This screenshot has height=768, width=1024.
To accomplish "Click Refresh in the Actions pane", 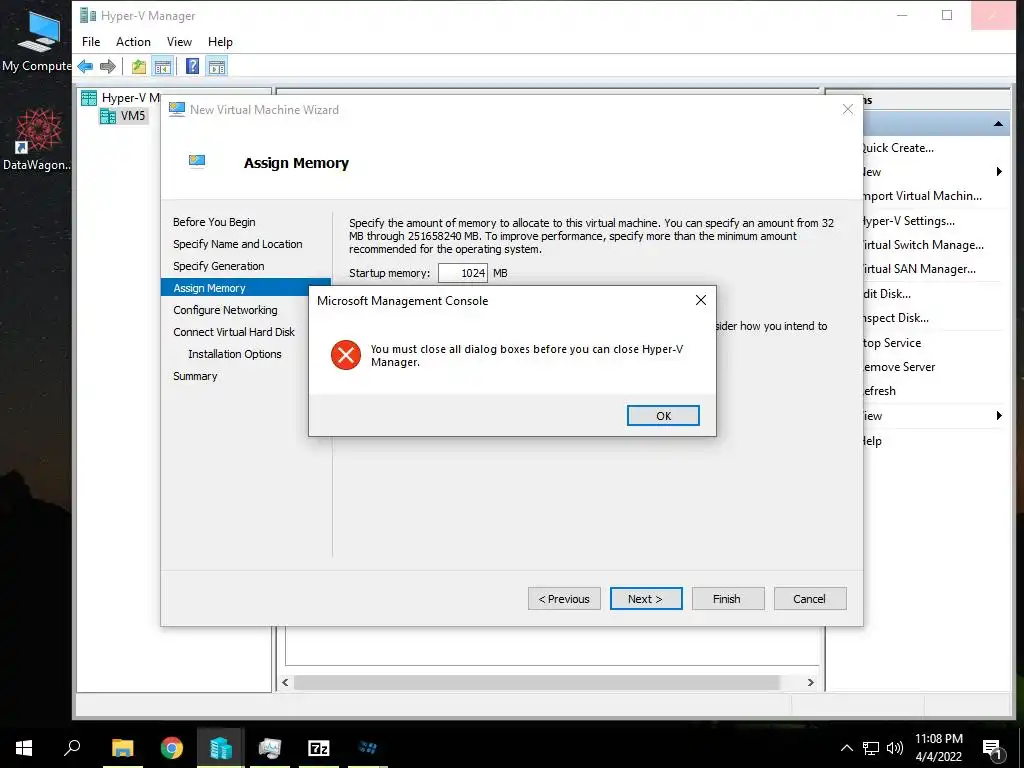I will 880,391.
